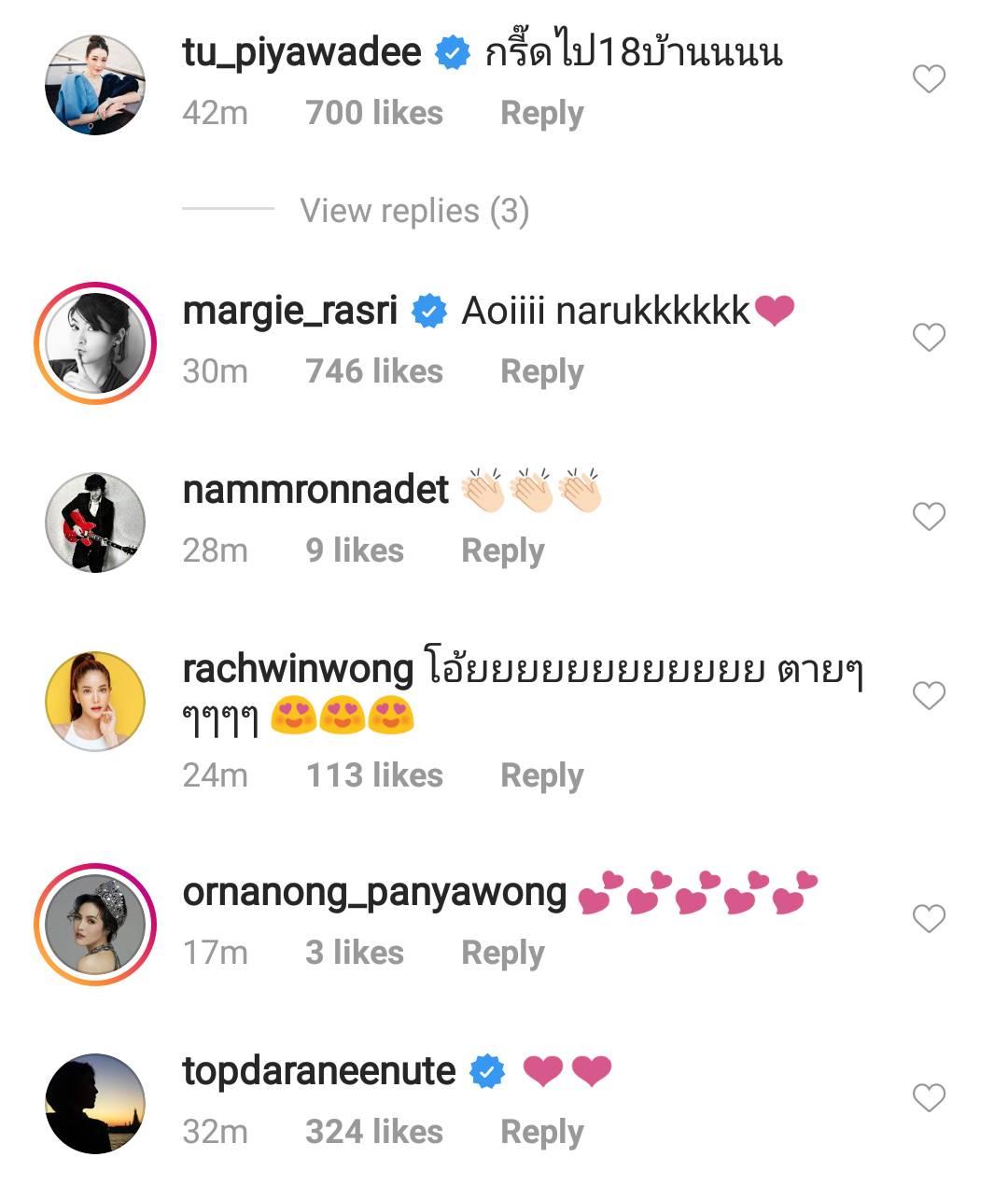Viewport: 1008px width, 1185px height.
Task: Reply to margie_rasri's comment
Action: (x=541, y=371)
